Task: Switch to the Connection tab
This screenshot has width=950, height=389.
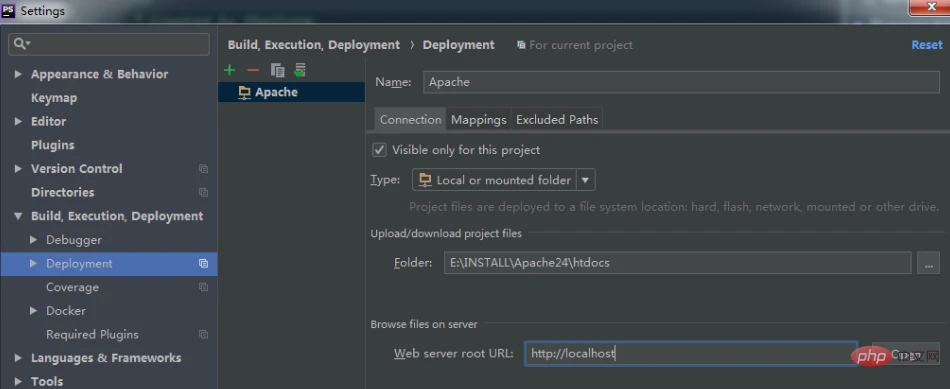Action: coord(410,119)
